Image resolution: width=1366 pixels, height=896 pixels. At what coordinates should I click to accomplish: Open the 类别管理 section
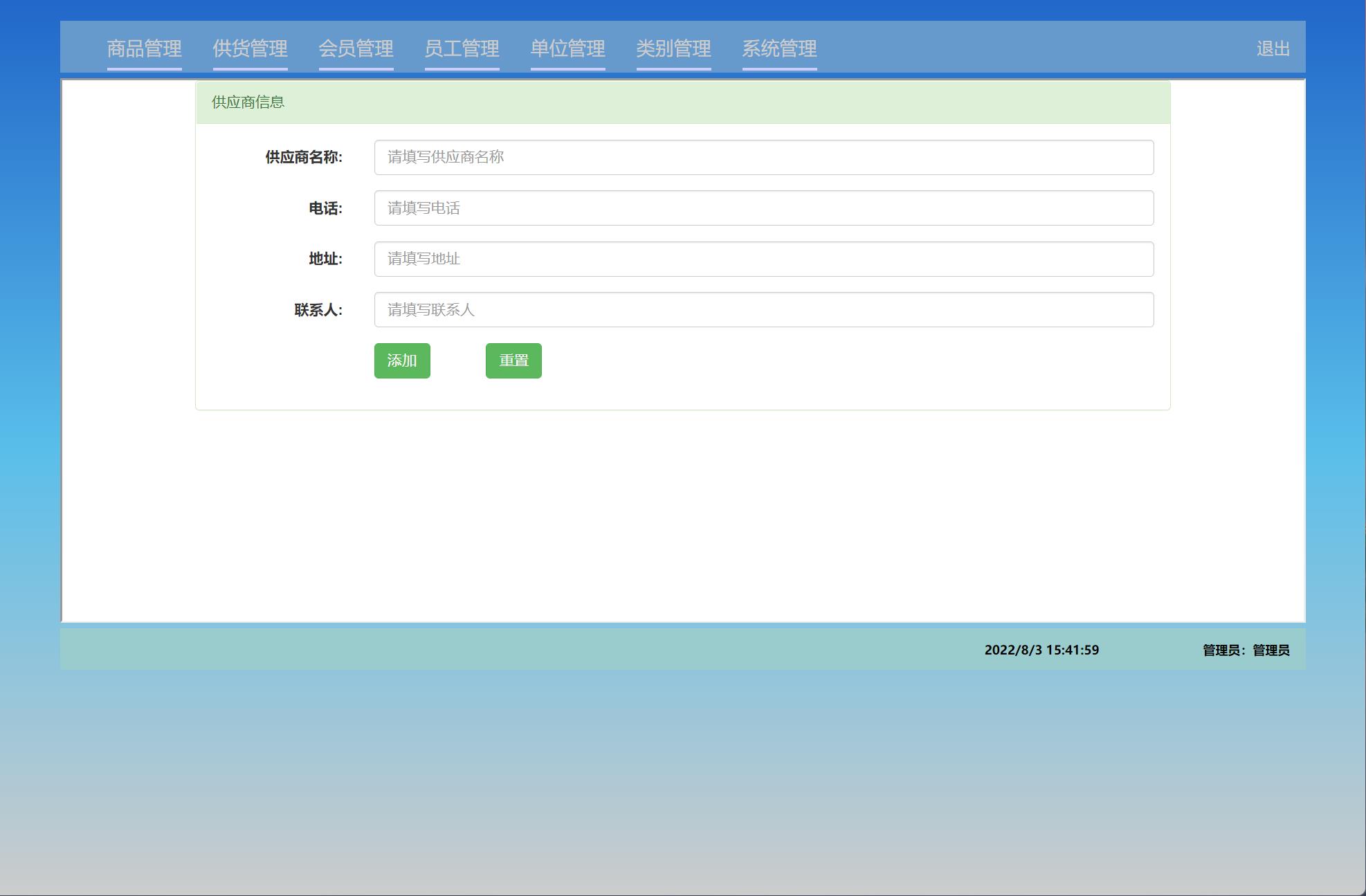674,49
